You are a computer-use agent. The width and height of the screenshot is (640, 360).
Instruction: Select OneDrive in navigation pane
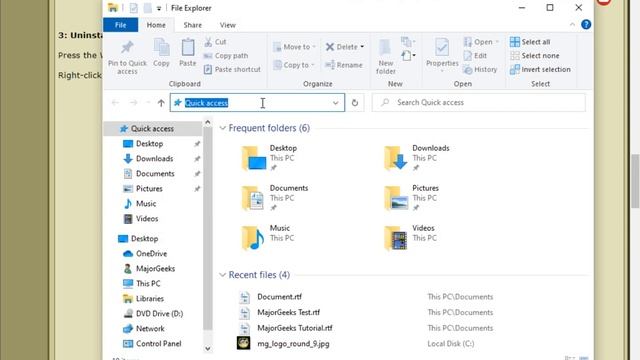pos(151,253)
